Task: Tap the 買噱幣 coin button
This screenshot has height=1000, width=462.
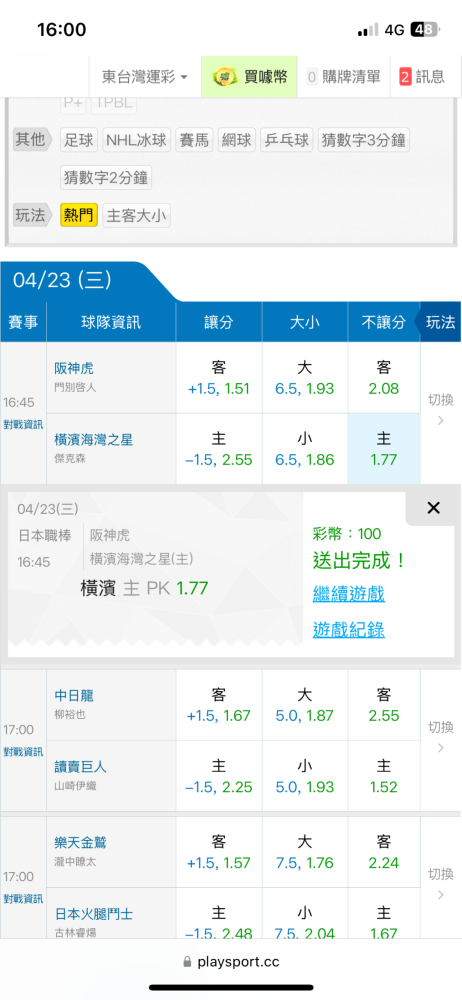Action: point(250,77)
